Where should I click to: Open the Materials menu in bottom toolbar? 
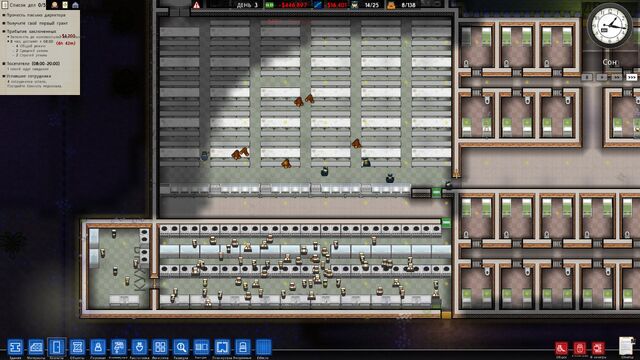coord(36,347)
